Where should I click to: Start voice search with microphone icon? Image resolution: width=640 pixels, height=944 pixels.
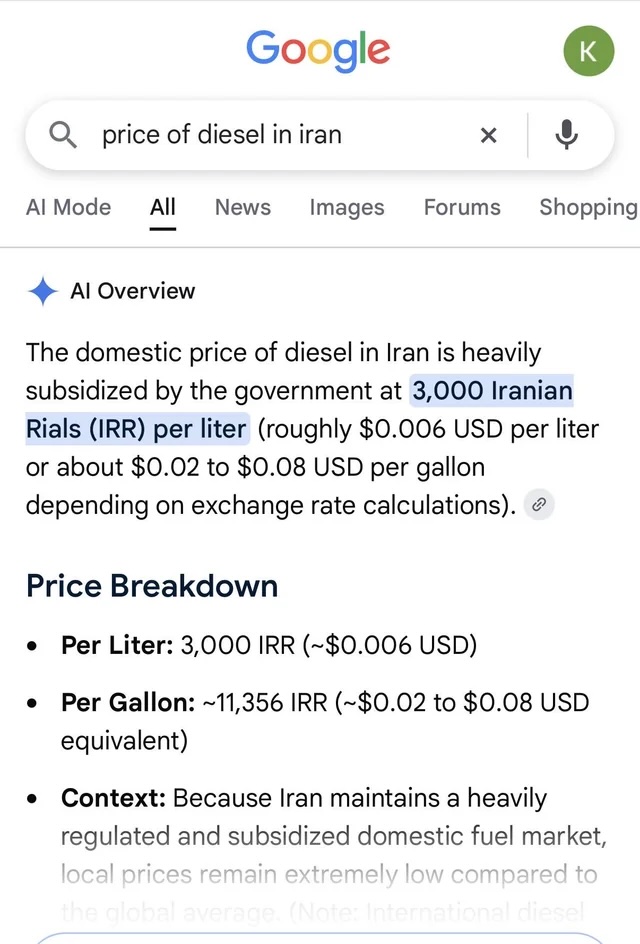tap(566, 135)
